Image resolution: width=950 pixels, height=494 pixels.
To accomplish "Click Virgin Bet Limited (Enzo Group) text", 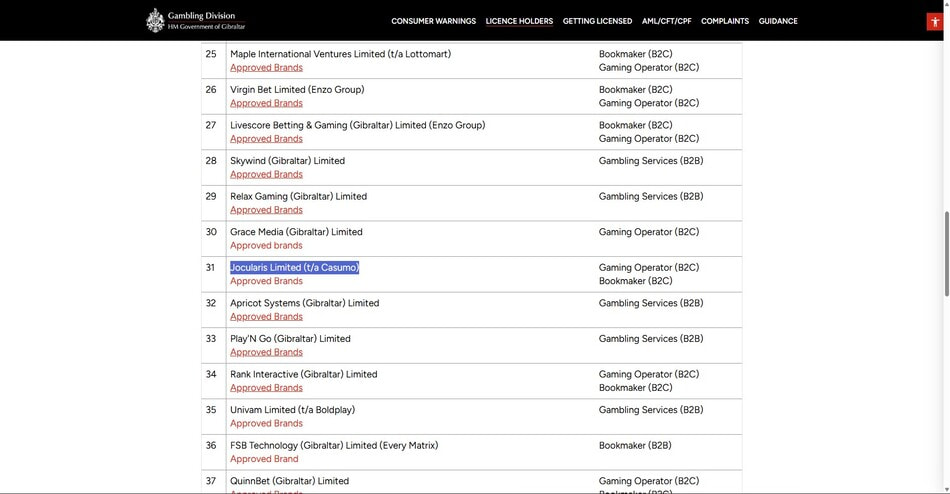I will coord(297,90).
